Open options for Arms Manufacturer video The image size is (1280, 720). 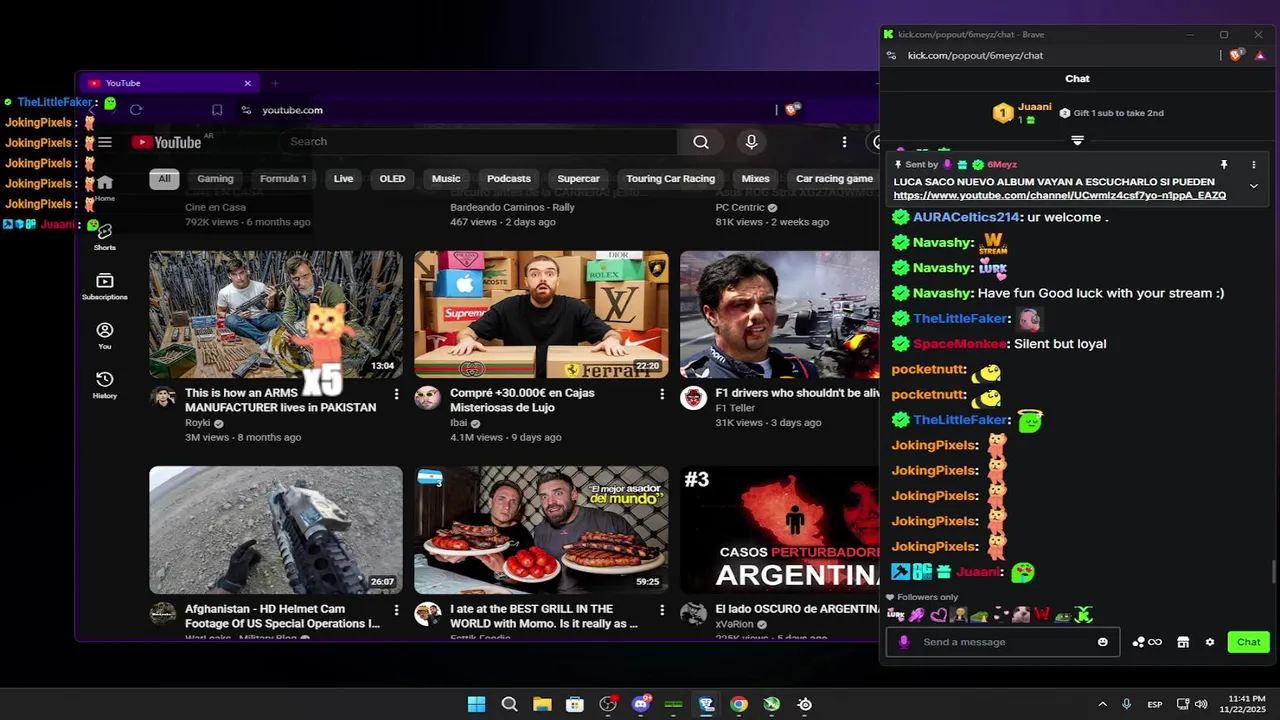(x=396, y=394)
